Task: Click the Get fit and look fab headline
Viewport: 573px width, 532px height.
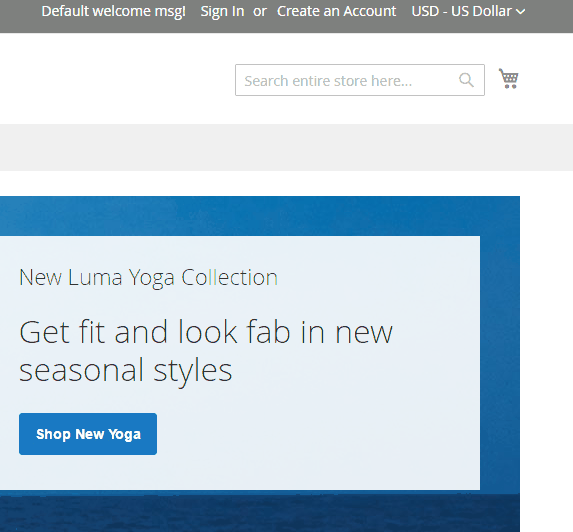Action: pyautogui.click(x=206, y=332)
